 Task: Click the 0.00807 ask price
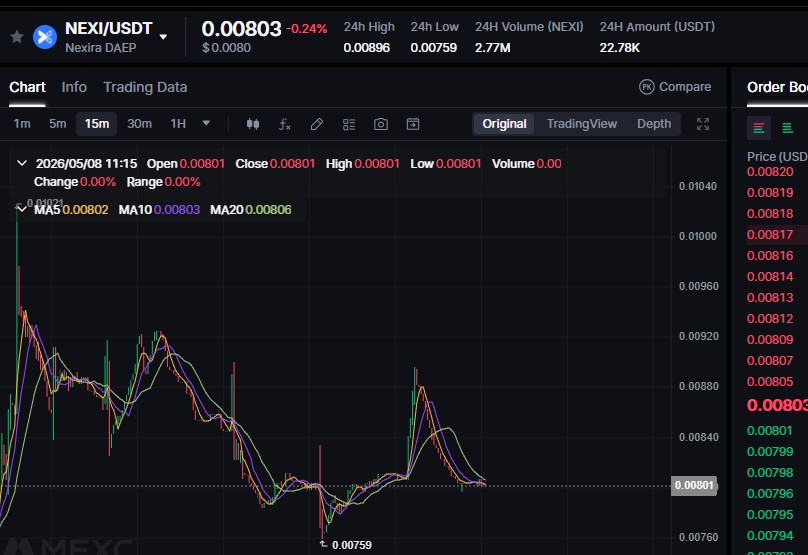point(770,361)
